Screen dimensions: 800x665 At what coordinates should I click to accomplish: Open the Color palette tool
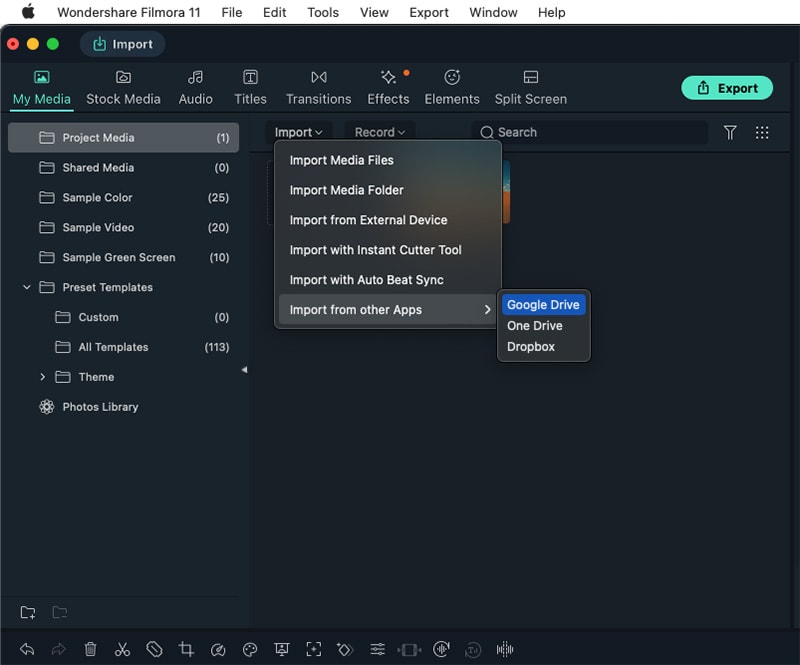tap(250, 650)
